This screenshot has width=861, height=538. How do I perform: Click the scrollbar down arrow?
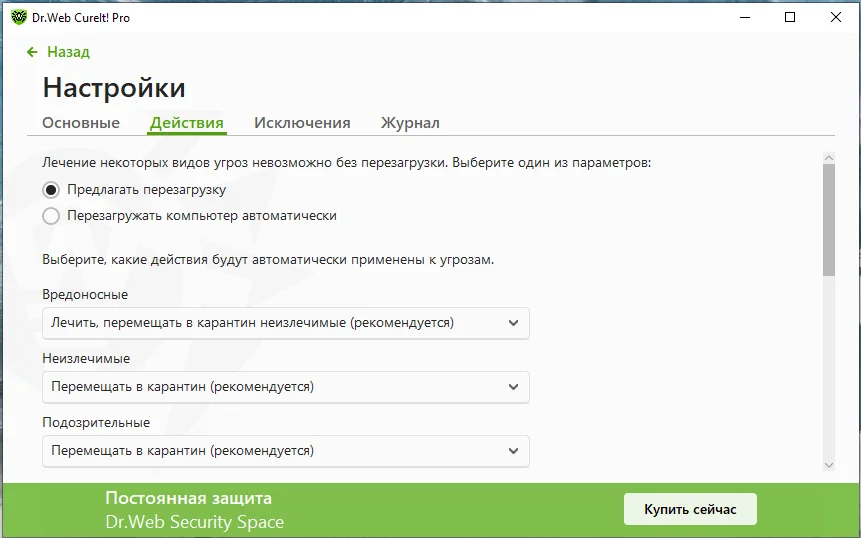[x=829, y=465]
